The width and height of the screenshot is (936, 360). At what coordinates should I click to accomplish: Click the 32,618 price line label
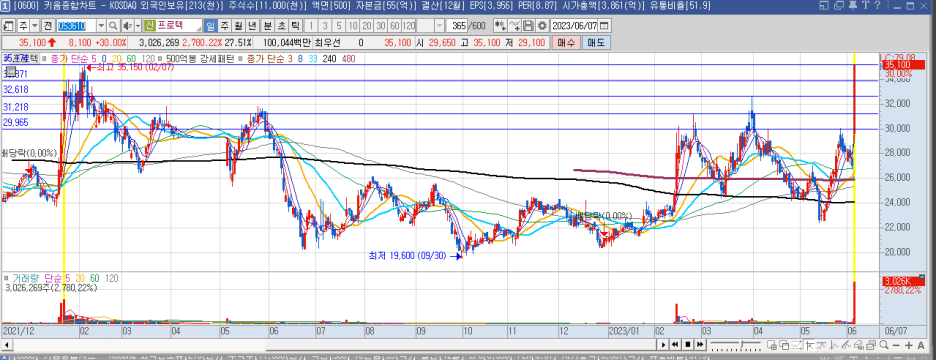pos(16,89)
